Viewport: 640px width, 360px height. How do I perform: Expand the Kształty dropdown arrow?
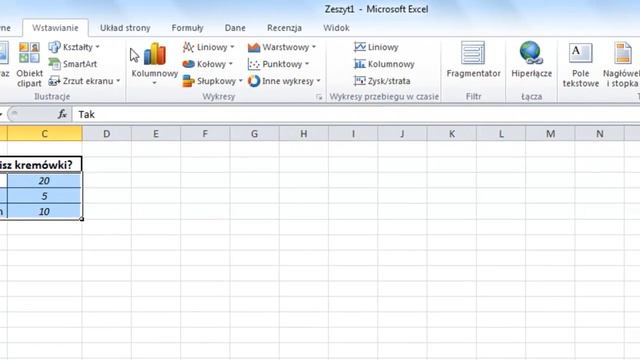(97, 47)
